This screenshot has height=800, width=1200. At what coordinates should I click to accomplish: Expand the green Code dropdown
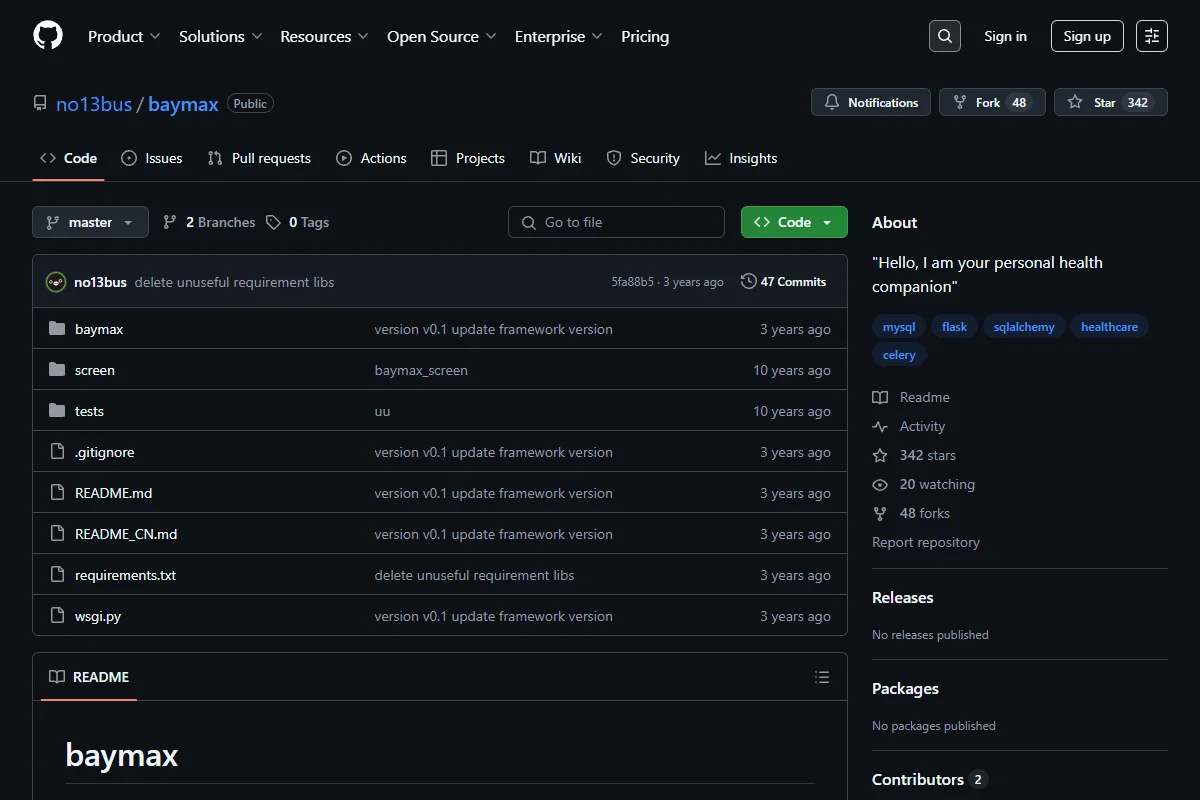[x=794, y=222]
